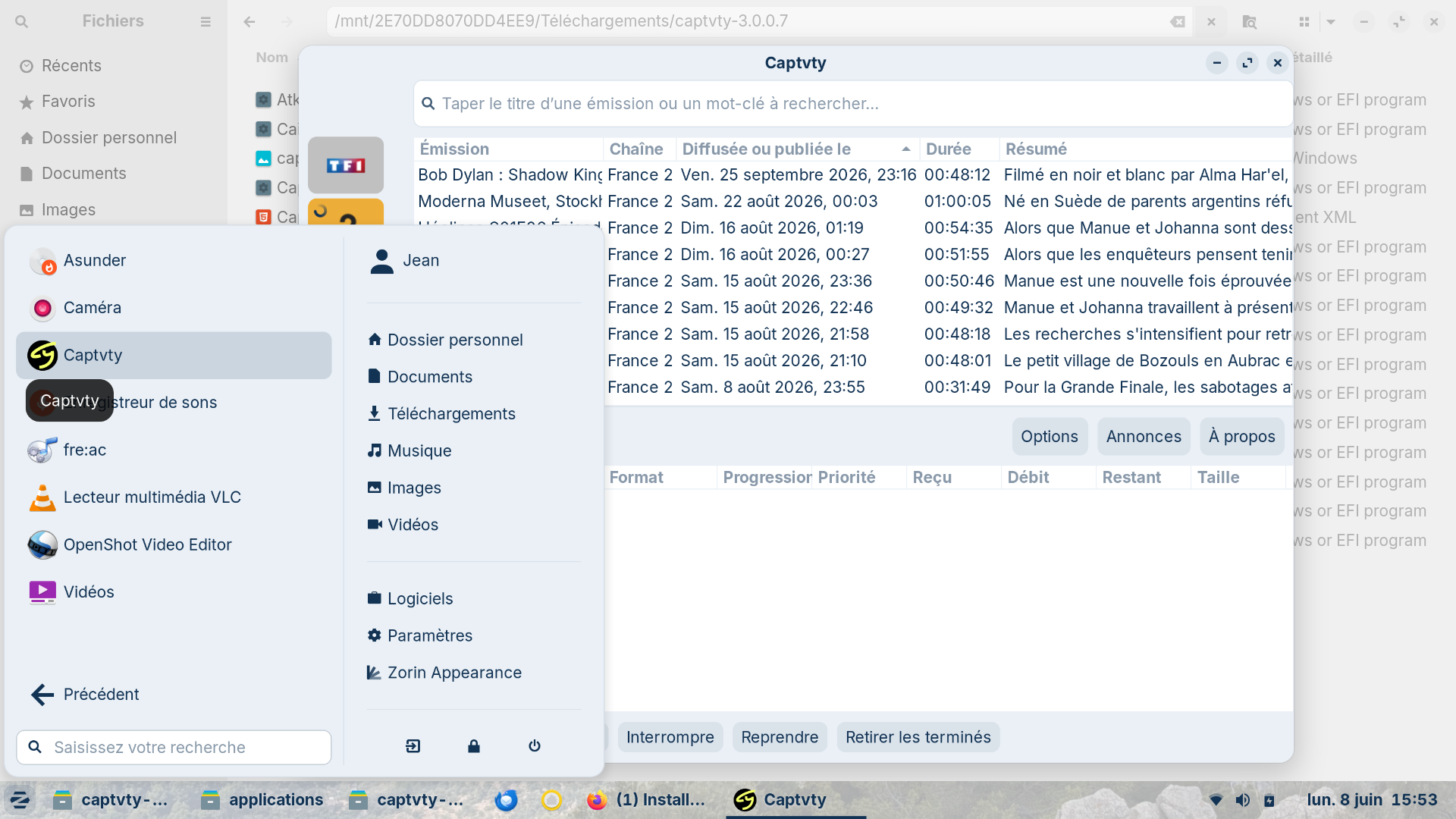Open the volume indicator in the tray
Viewport: 1456px width, 819px height.
point(1242,800)
